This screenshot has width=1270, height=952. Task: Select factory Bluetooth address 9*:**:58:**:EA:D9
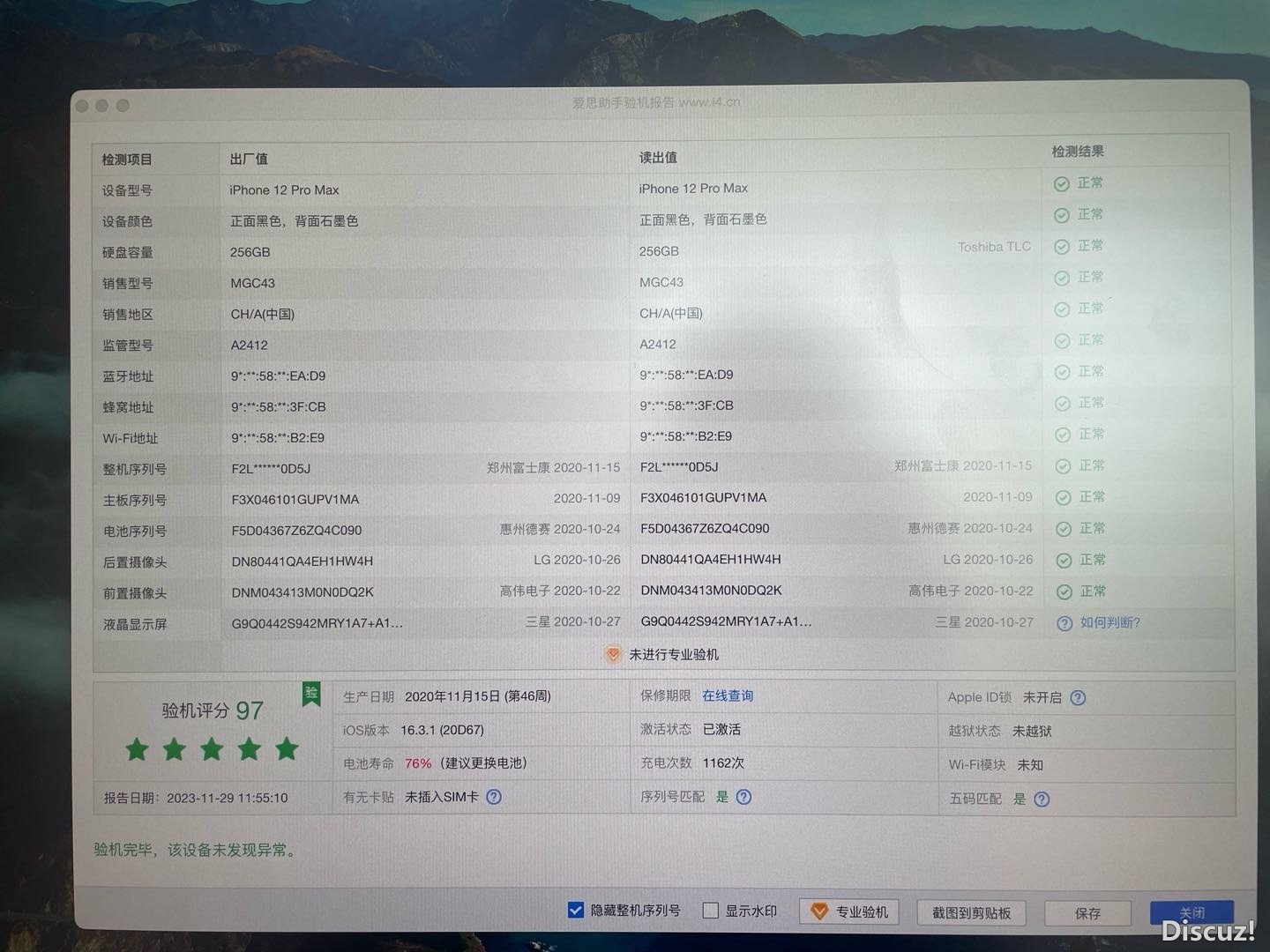279,376
